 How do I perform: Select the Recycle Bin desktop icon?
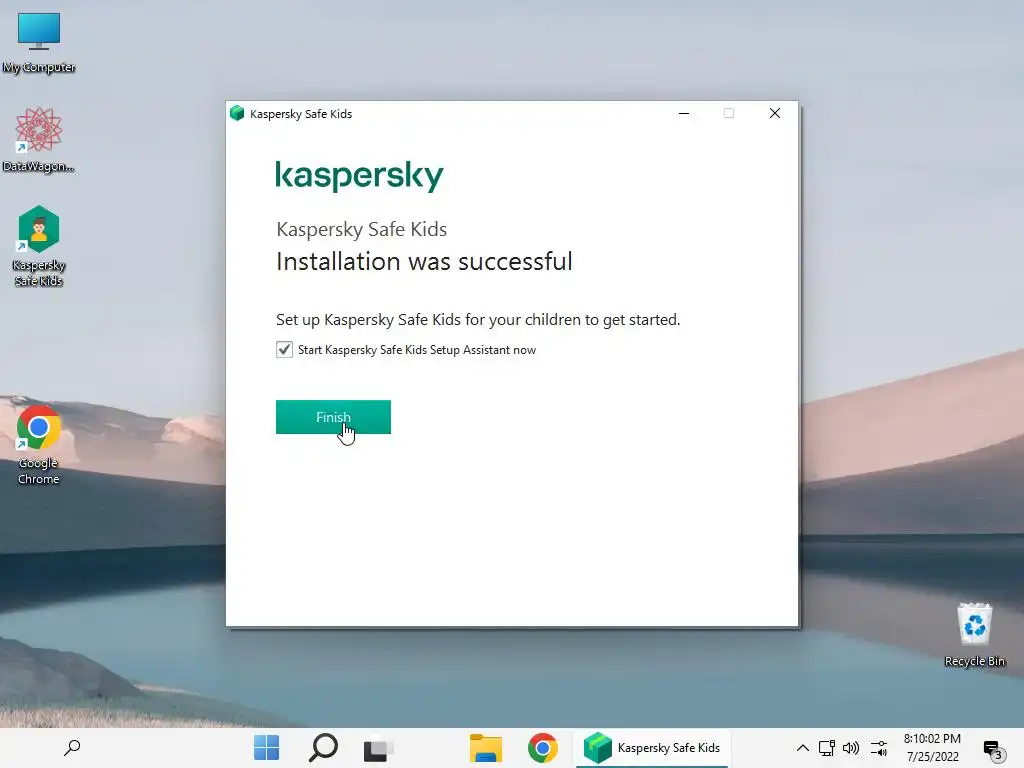(x=974, y=635)
